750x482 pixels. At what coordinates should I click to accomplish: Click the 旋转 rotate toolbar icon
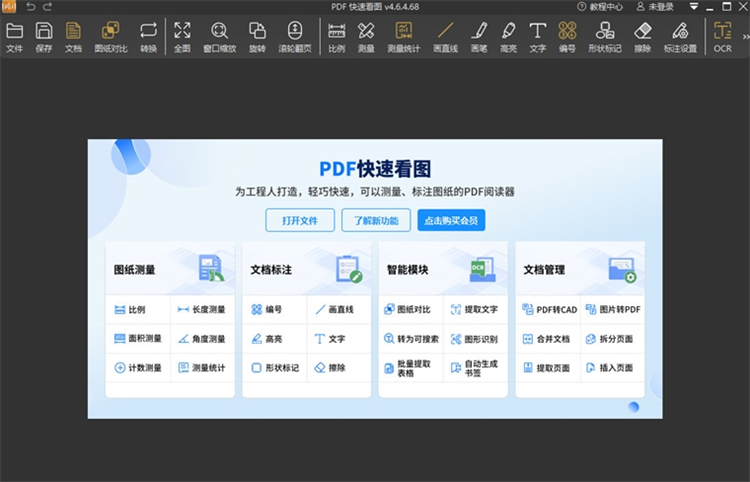[257, 36]
